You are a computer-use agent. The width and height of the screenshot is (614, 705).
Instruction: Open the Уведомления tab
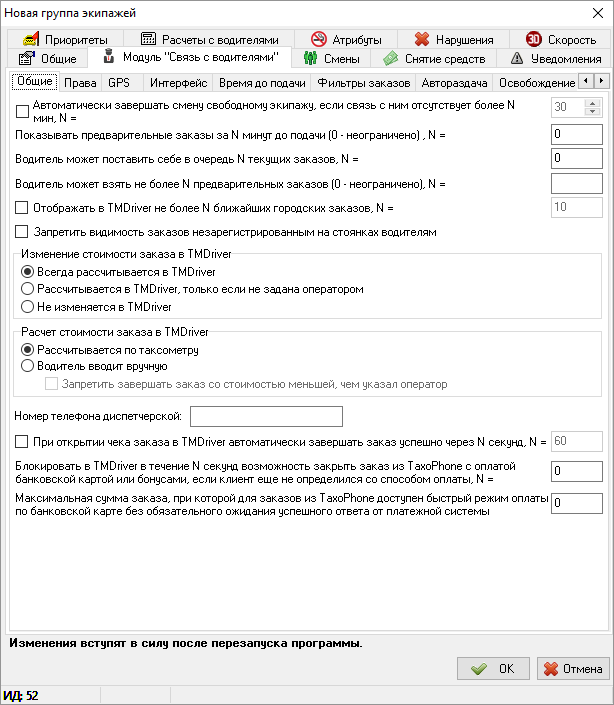click(x=556, y=58)
